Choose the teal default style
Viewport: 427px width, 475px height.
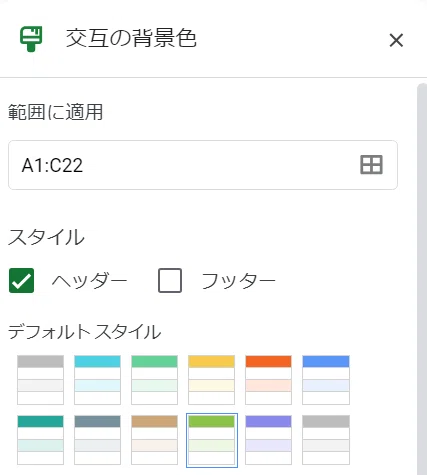tap(40, 440)
